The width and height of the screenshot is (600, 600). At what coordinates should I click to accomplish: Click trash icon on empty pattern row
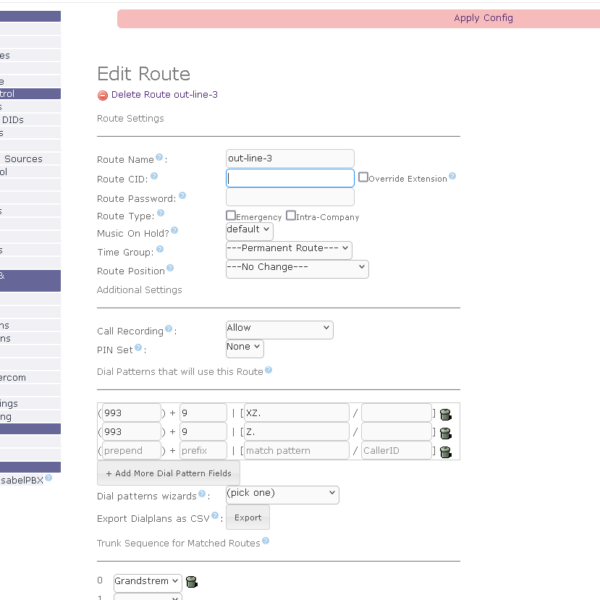click(x=445, y=452)
